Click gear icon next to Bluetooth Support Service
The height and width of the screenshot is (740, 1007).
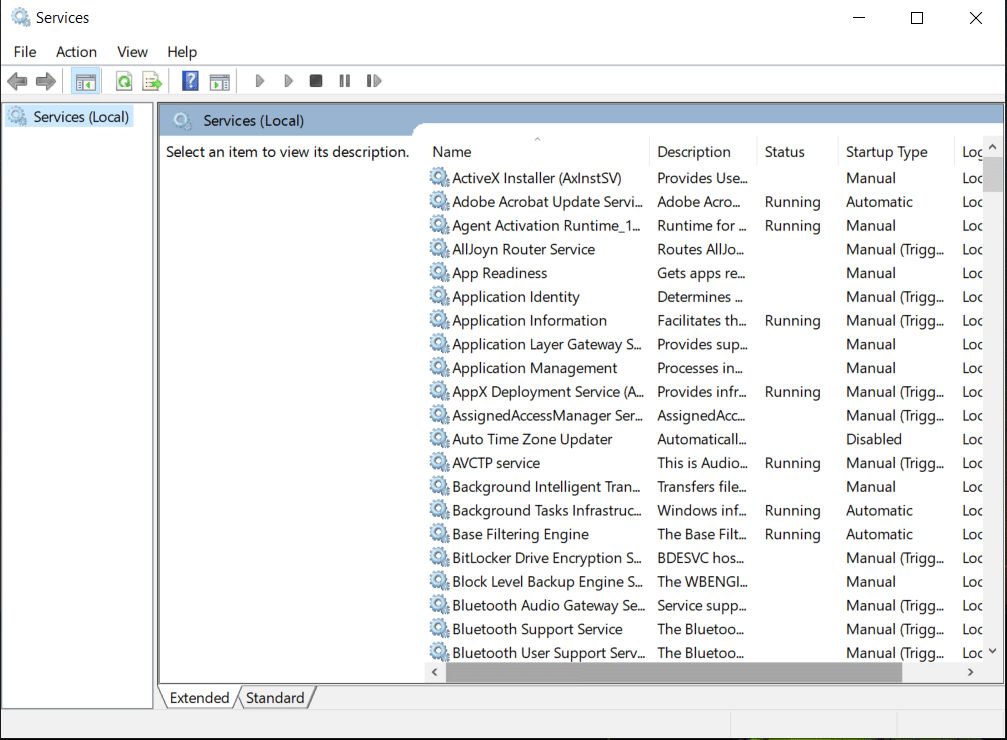coord(439,629)
